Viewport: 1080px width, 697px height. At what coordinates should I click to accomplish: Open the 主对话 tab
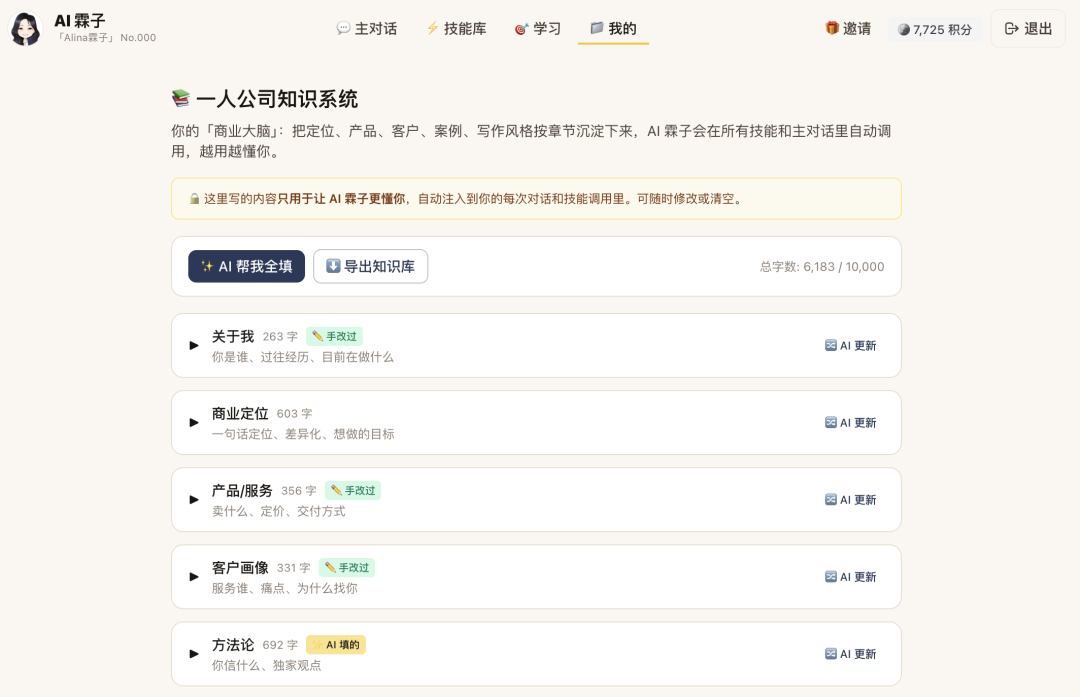(366, 28)
